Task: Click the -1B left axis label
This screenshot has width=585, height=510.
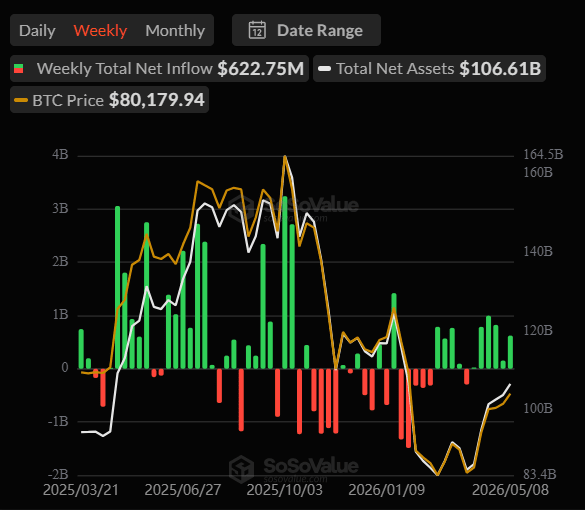Action: (58, 421)
